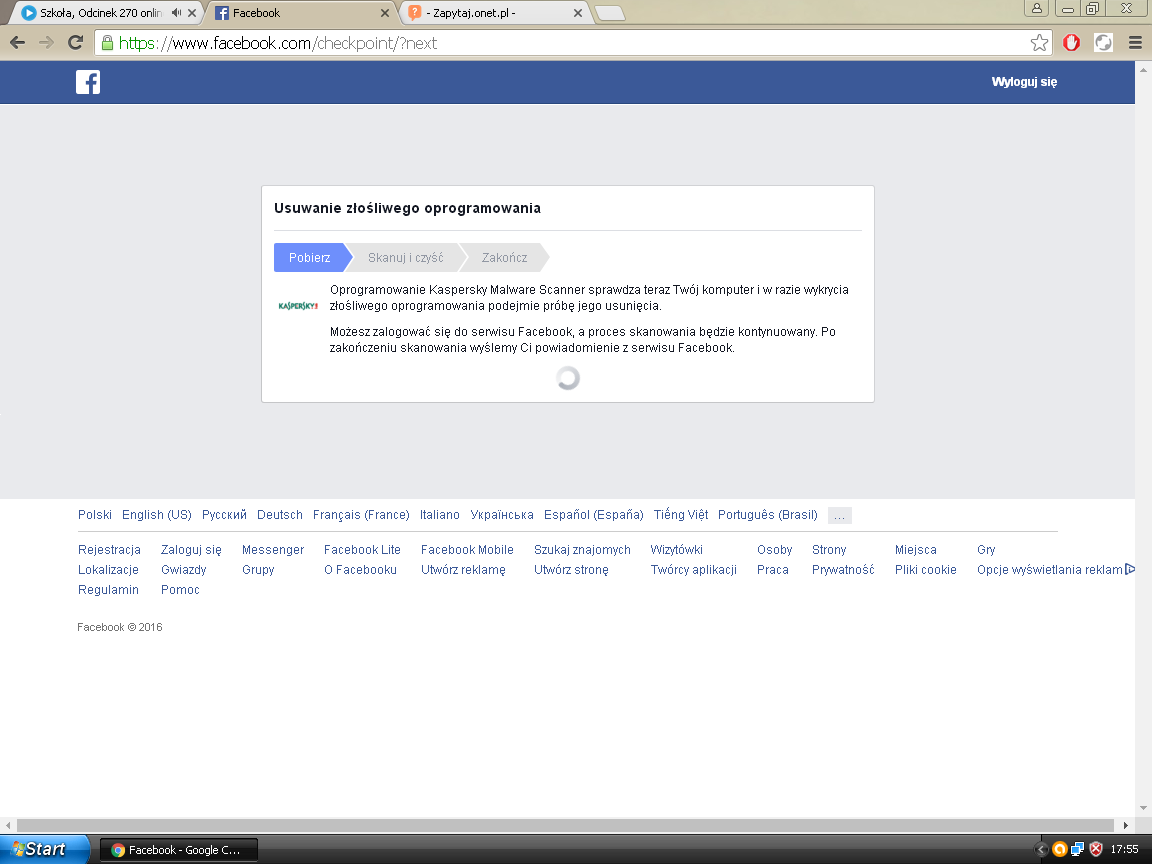1152x864 pixels.
Task: Click the browser reload button
Action: click(75, 43)
